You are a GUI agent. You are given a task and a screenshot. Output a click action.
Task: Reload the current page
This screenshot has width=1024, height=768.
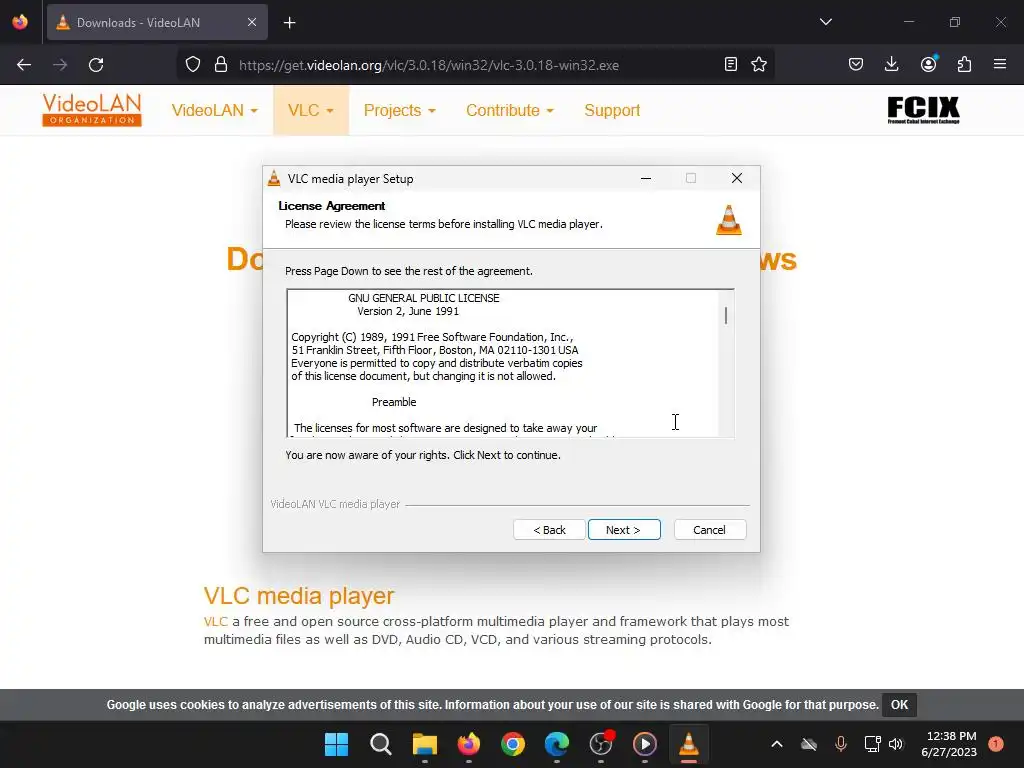[x=96, y=65]
